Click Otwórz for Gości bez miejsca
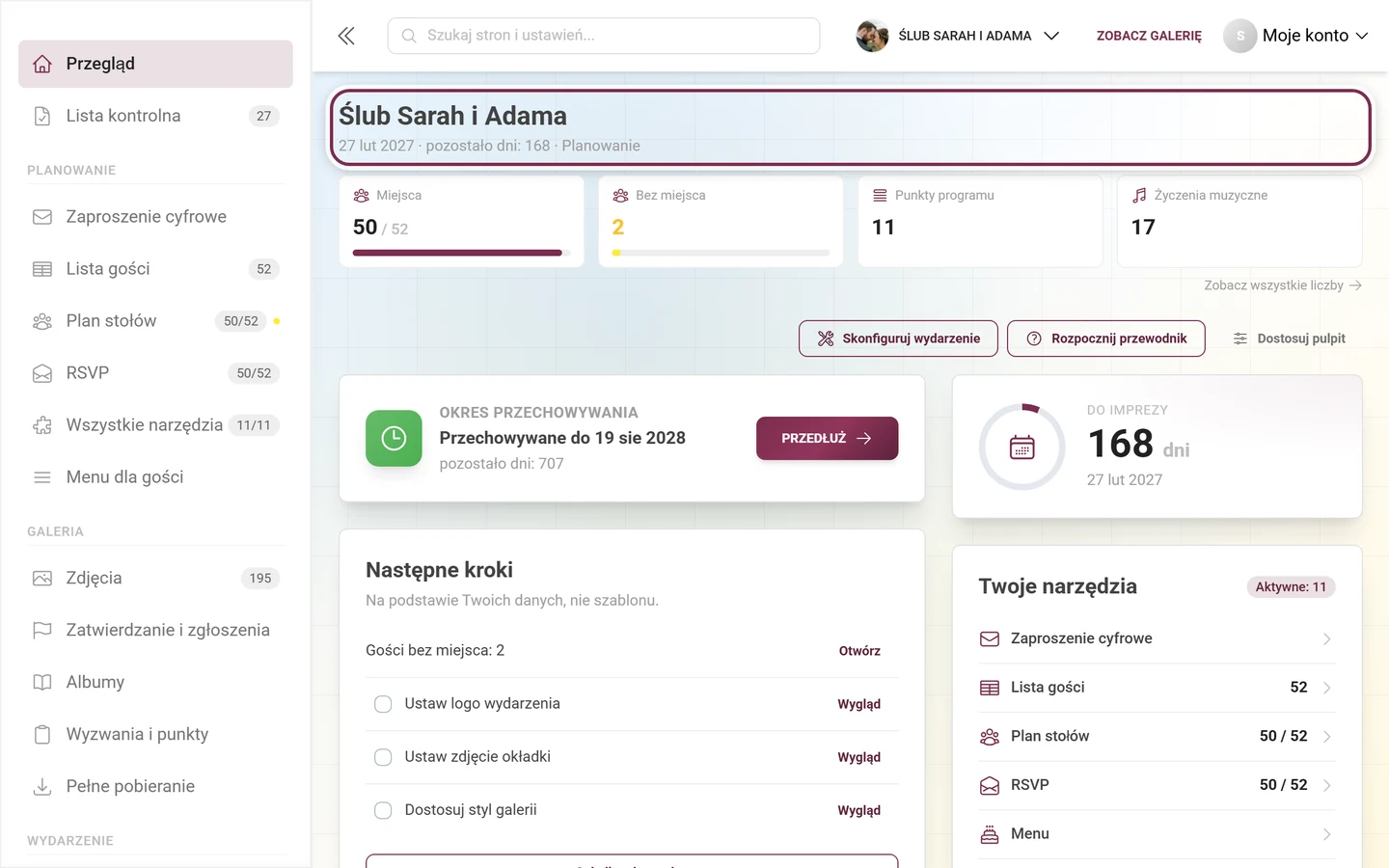This screenshot has height=868, width=1389. pyautogui.click(x=859, y=651)
